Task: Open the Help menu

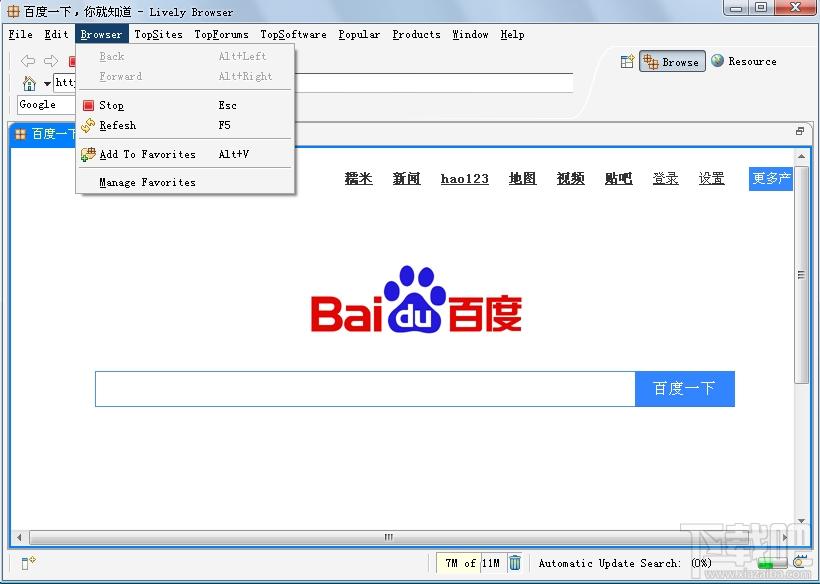Action: [512, 35]
